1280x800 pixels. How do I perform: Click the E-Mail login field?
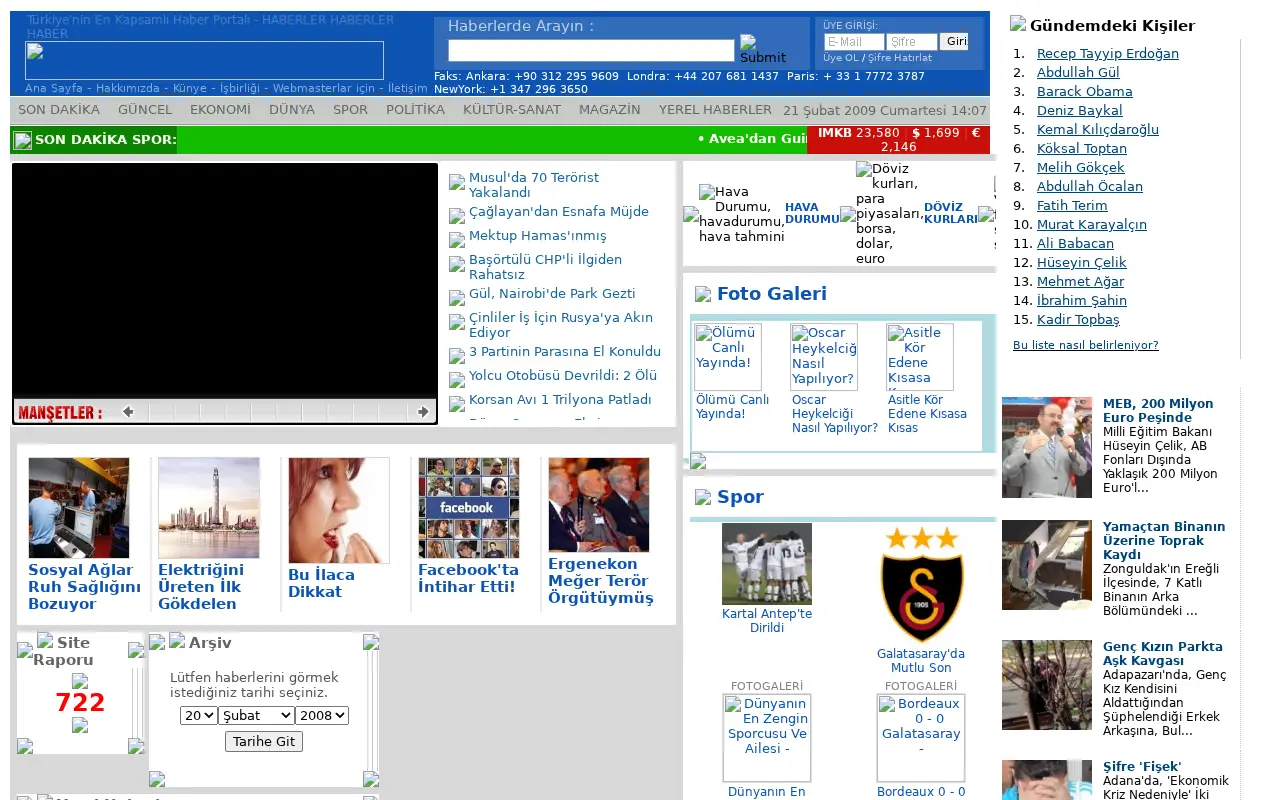tap(854, 42)
